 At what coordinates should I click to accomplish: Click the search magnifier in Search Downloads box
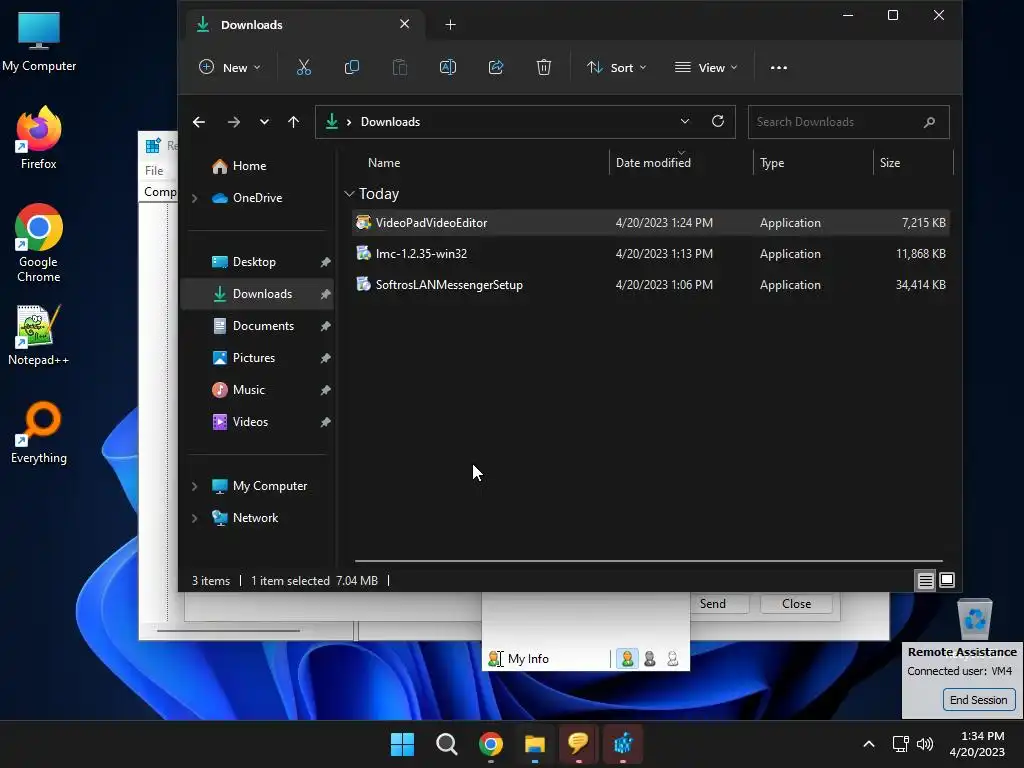929,122
